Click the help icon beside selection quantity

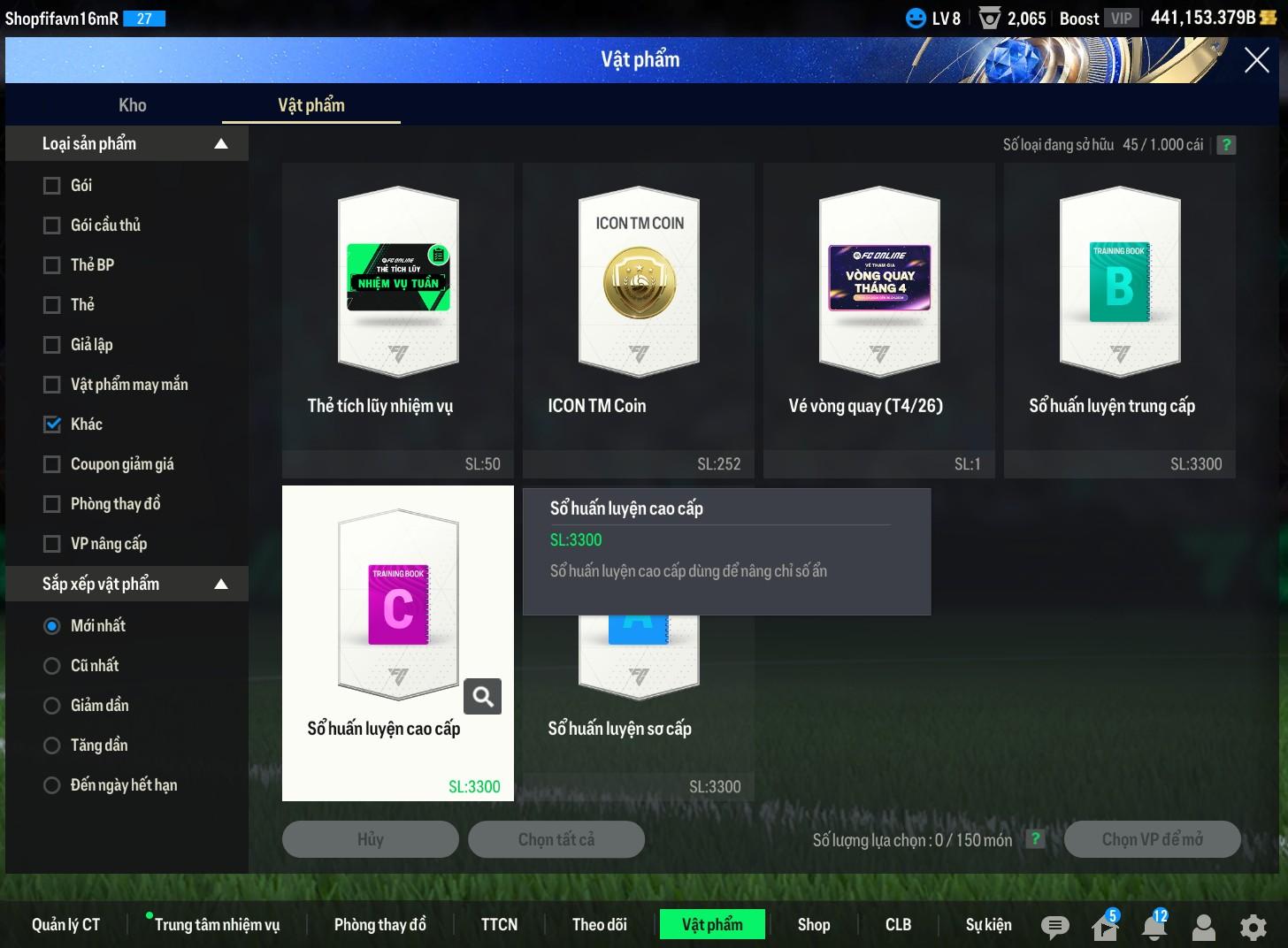point(1035,839)
